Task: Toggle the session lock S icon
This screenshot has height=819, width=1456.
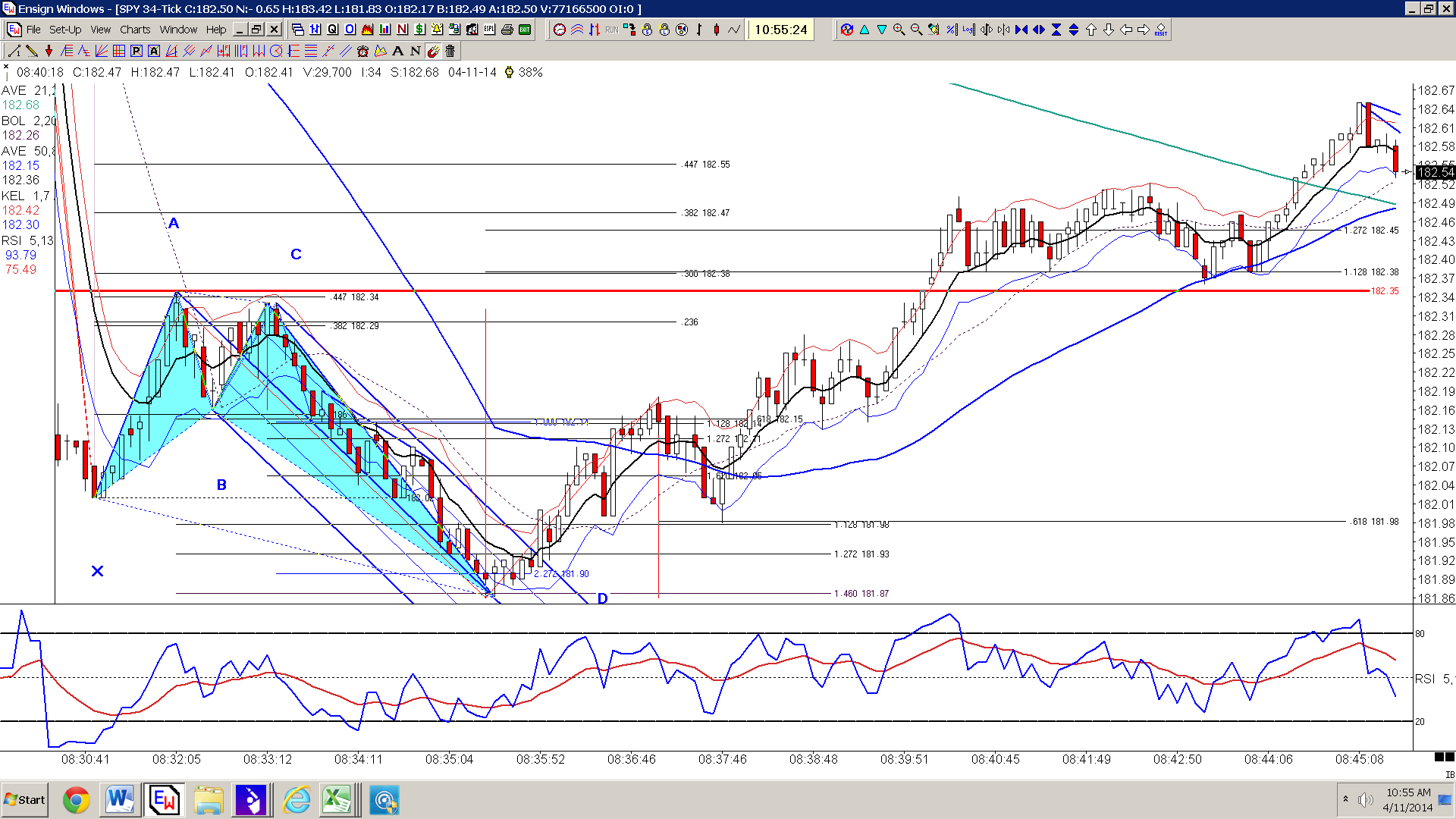Action: point(647,30)
